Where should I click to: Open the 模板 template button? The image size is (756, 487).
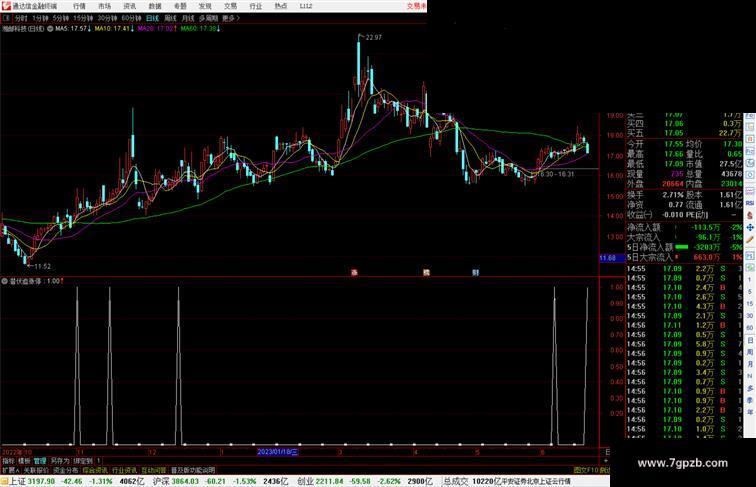click(24, 461)
